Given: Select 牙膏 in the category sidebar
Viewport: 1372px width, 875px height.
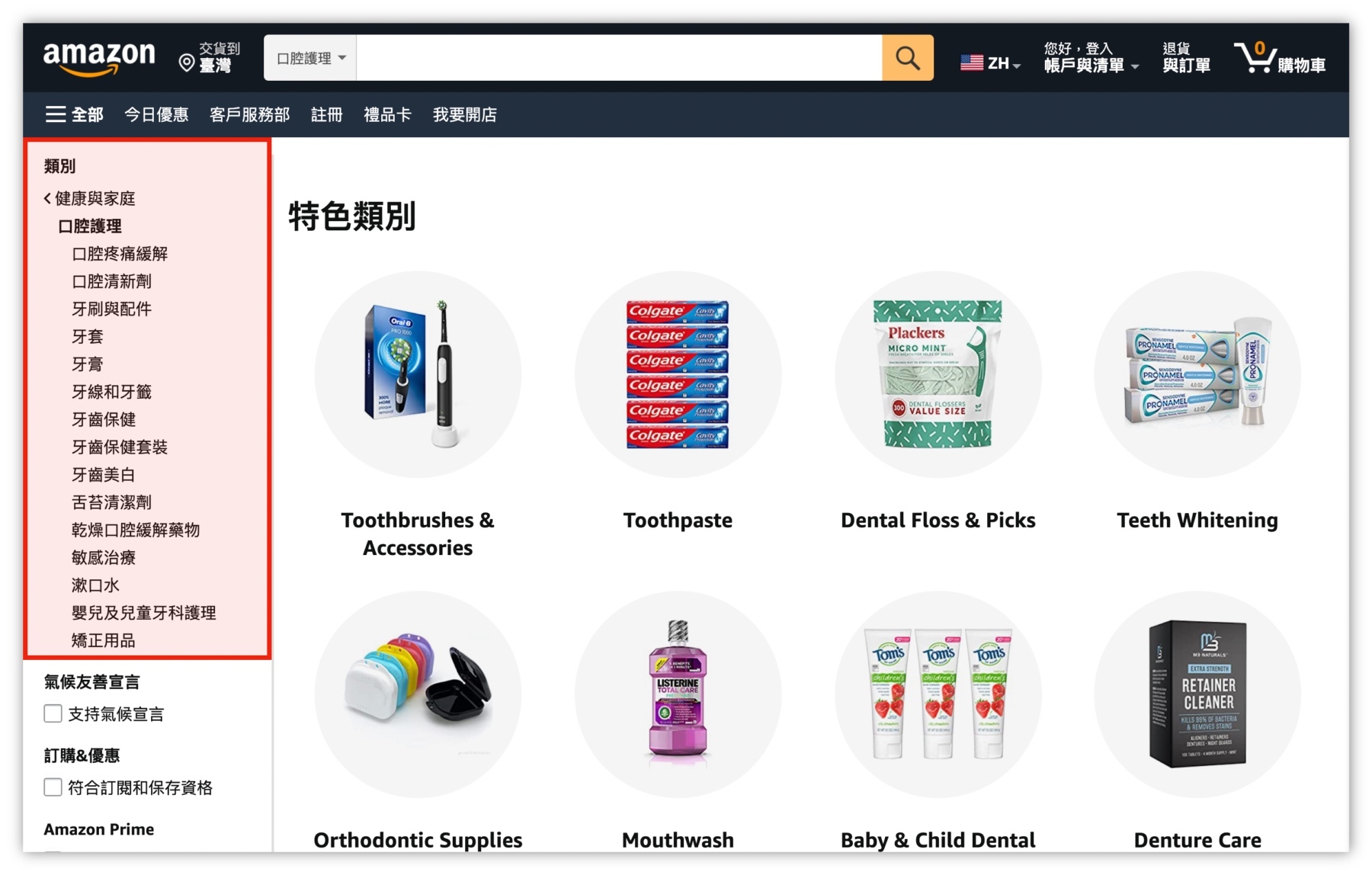Looking at the screenshot, I should click(x=88, y=364).
